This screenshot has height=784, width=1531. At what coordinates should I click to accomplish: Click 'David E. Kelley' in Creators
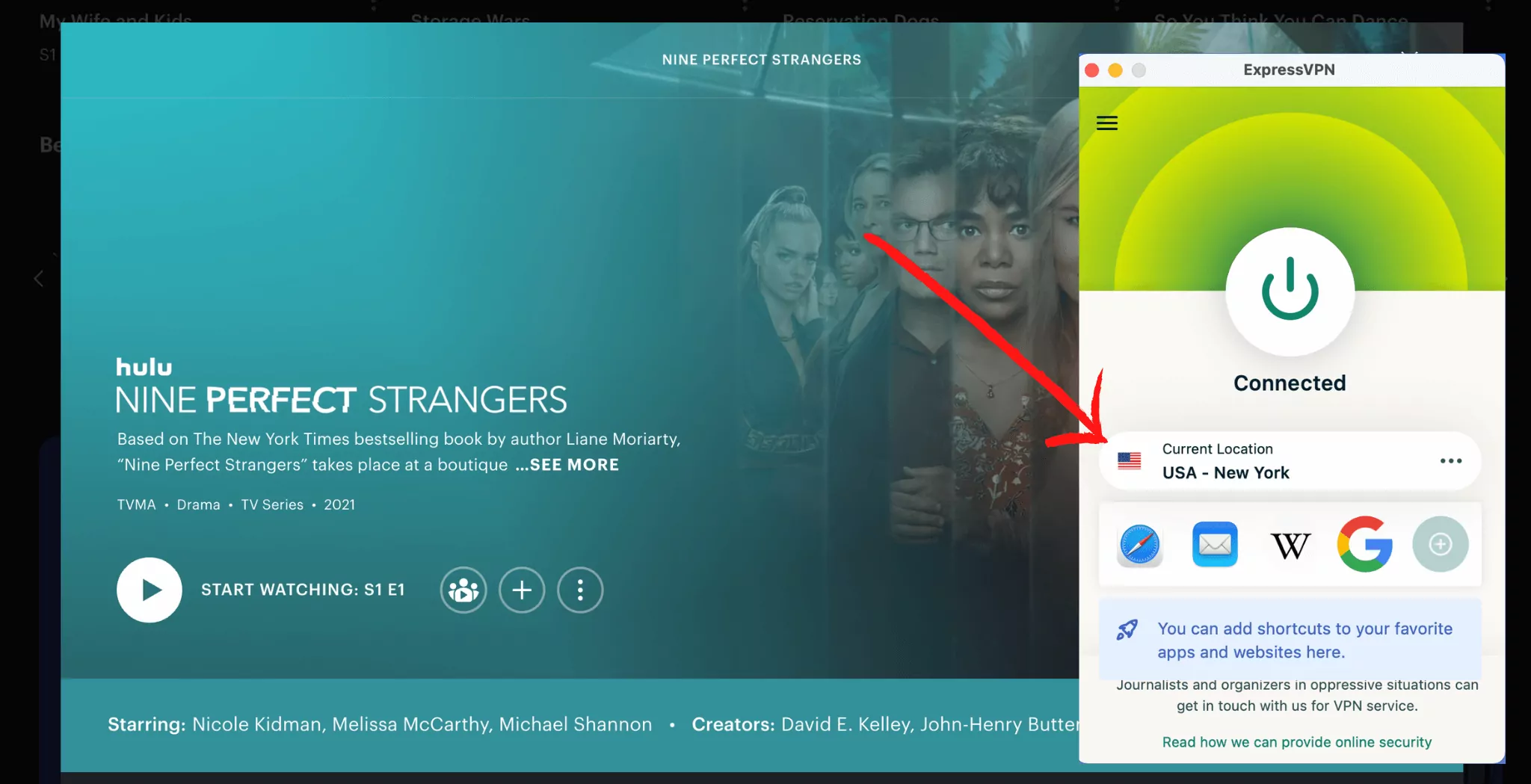(845, 724)
